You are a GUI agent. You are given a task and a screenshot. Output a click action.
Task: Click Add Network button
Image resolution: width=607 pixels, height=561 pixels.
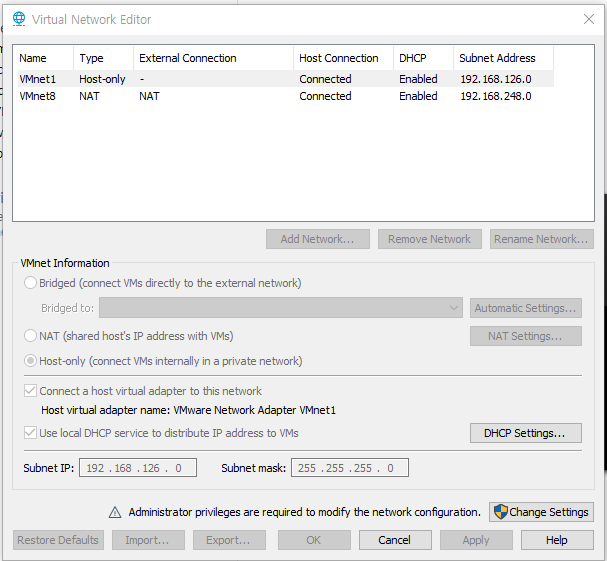pos(317,239)
